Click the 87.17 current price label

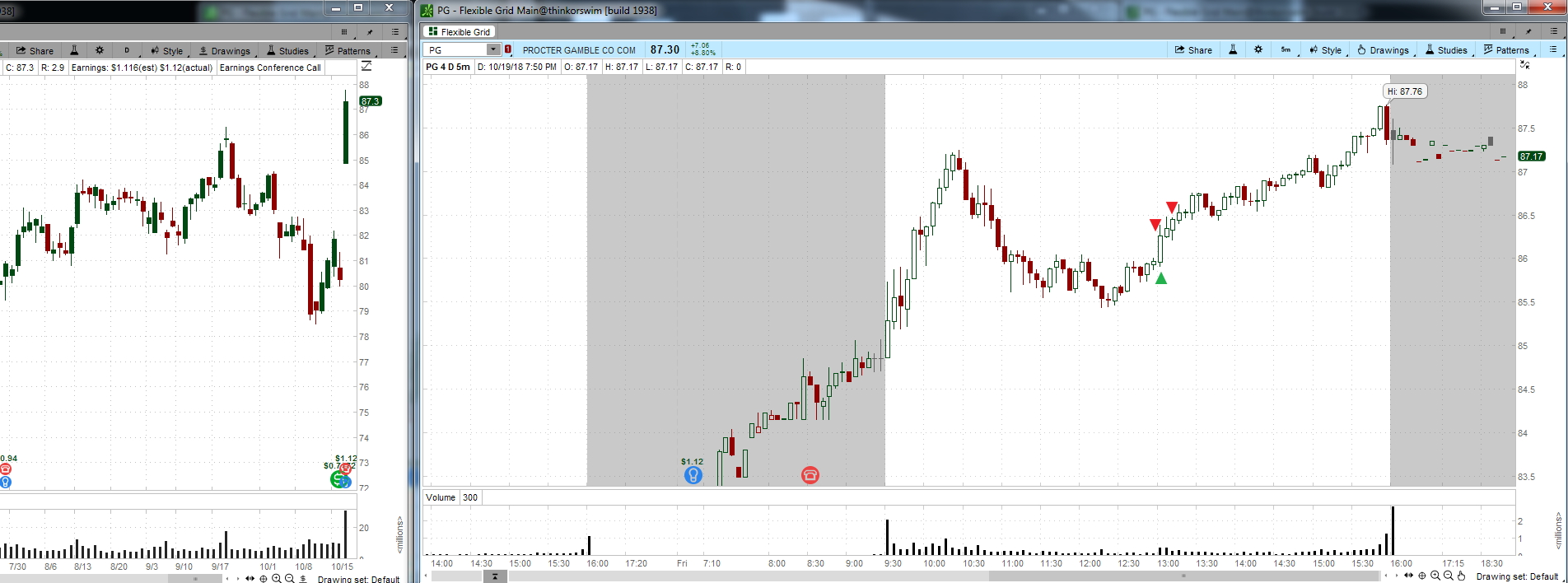tap(1532, 156)
